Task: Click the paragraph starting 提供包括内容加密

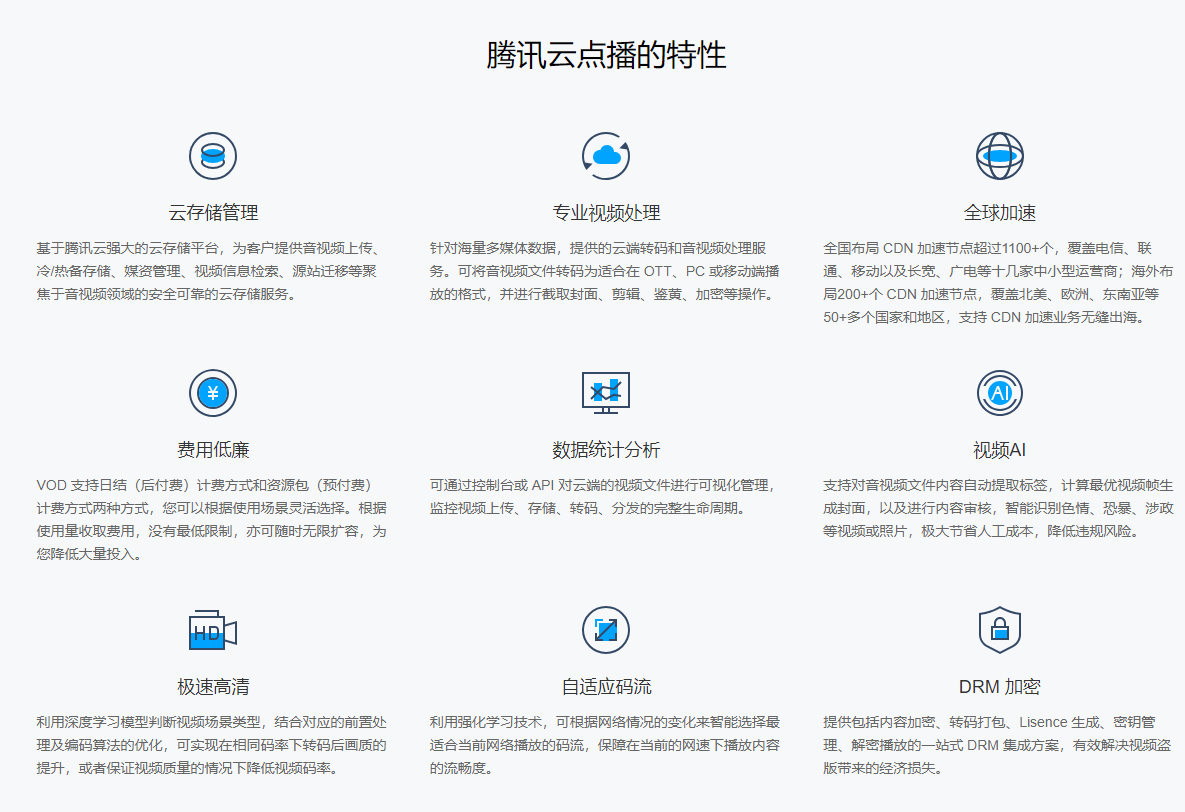Action: pos(998,745)
